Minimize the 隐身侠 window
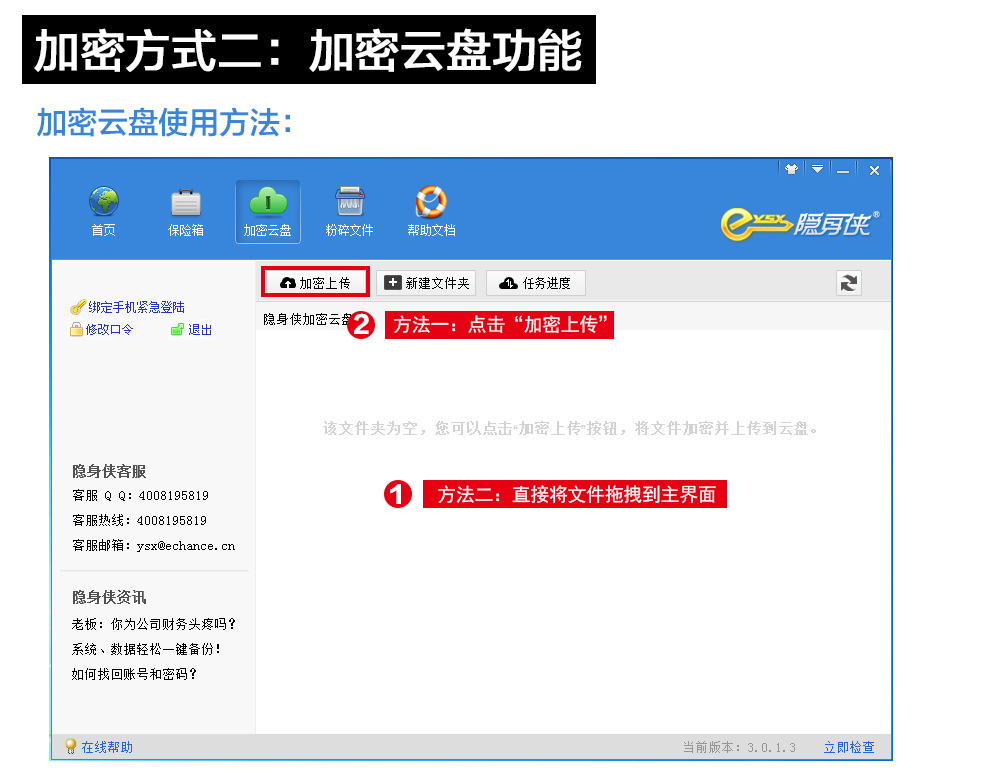990x774 pixels. pos(843,170)
